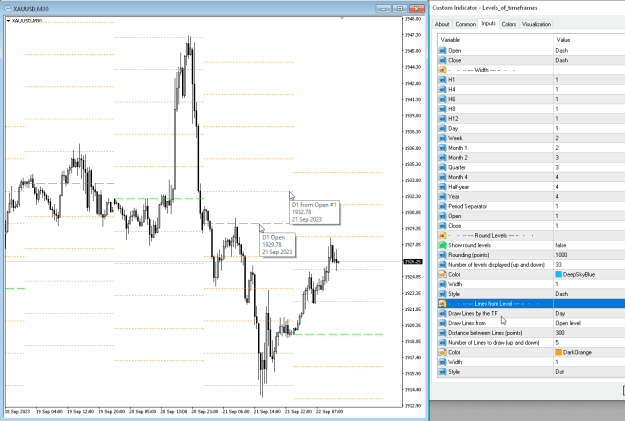
Task: Click the icon beside Draw Lines from
Action: coord(442,323)
